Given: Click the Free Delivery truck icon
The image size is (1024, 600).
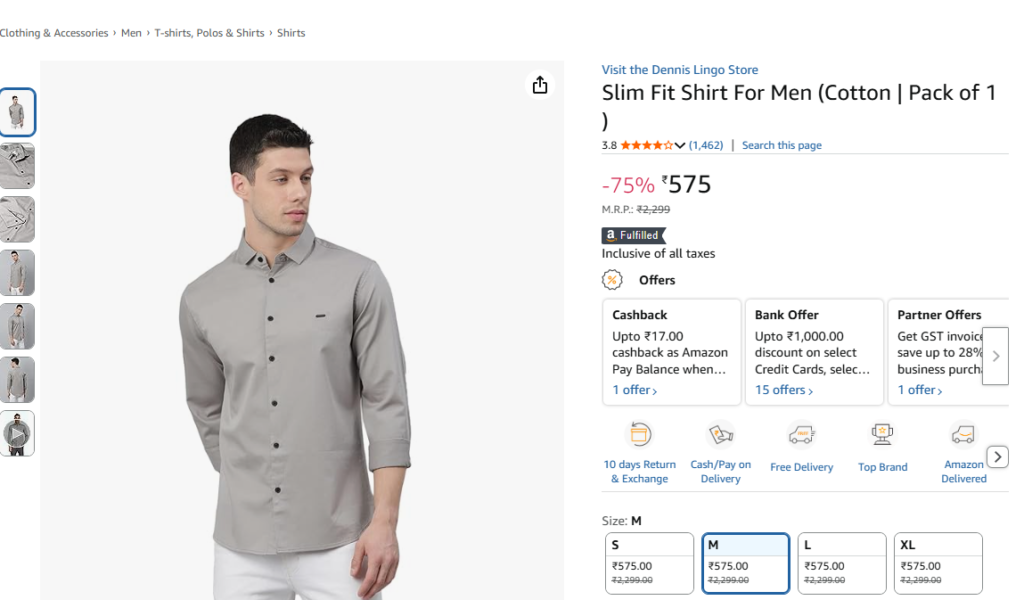Looking at the screenshot, I should pyautogui.click(x=801, y=435).
